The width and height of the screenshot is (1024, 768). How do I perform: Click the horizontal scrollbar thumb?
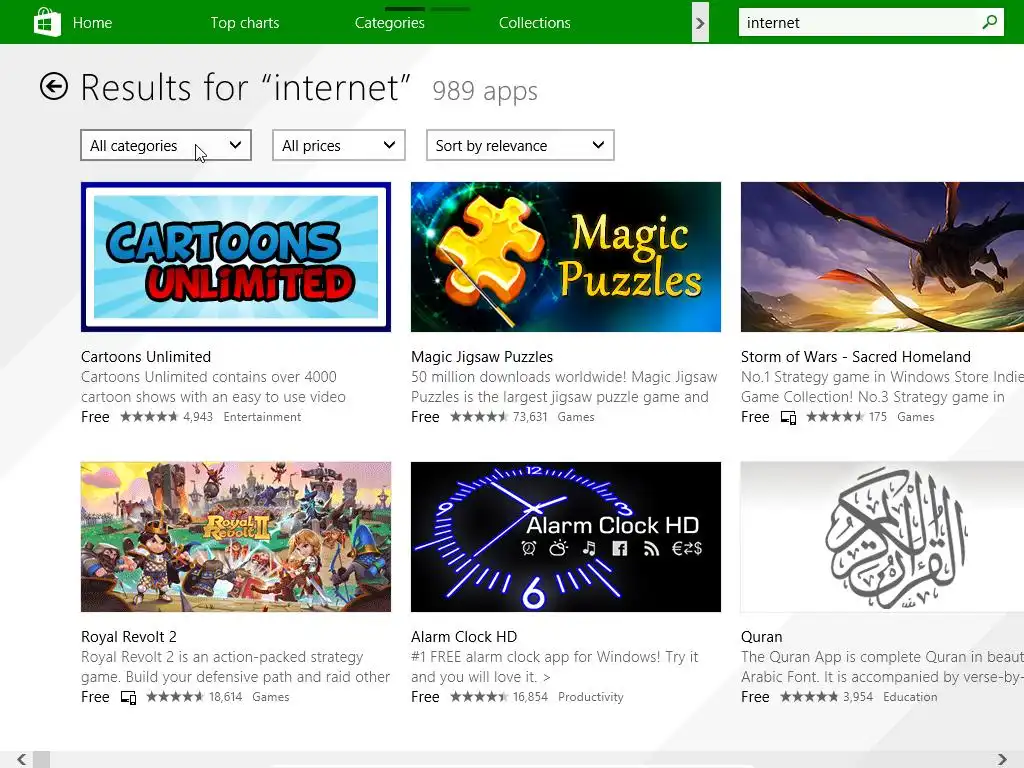click(x=41, y=759)
